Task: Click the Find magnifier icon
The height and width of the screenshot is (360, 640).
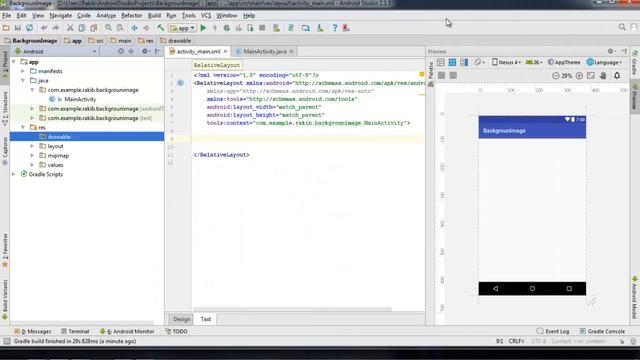Action: click(x=108, y=28)
